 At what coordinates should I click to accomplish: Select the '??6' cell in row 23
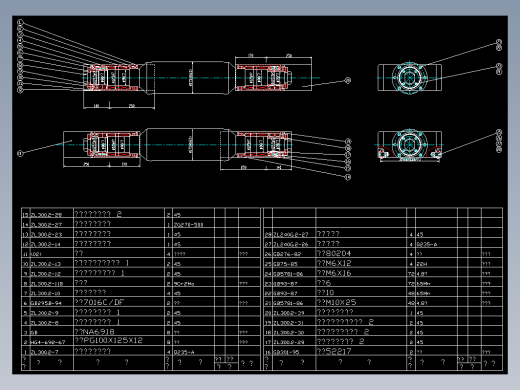(324, 283)
